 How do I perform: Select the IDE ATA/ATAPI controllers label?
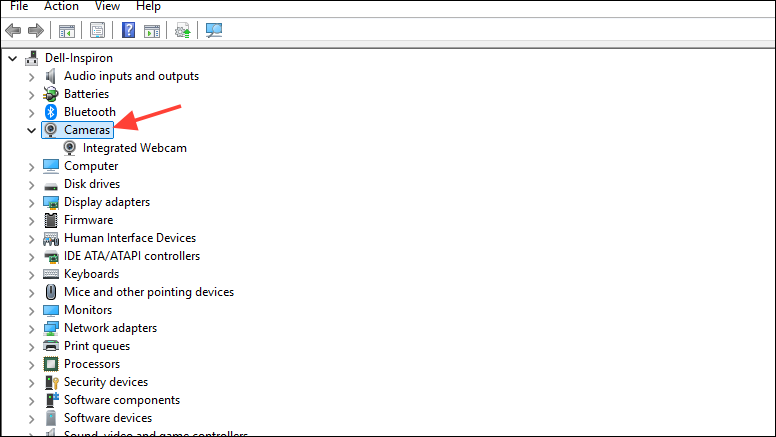pos(132,256)
